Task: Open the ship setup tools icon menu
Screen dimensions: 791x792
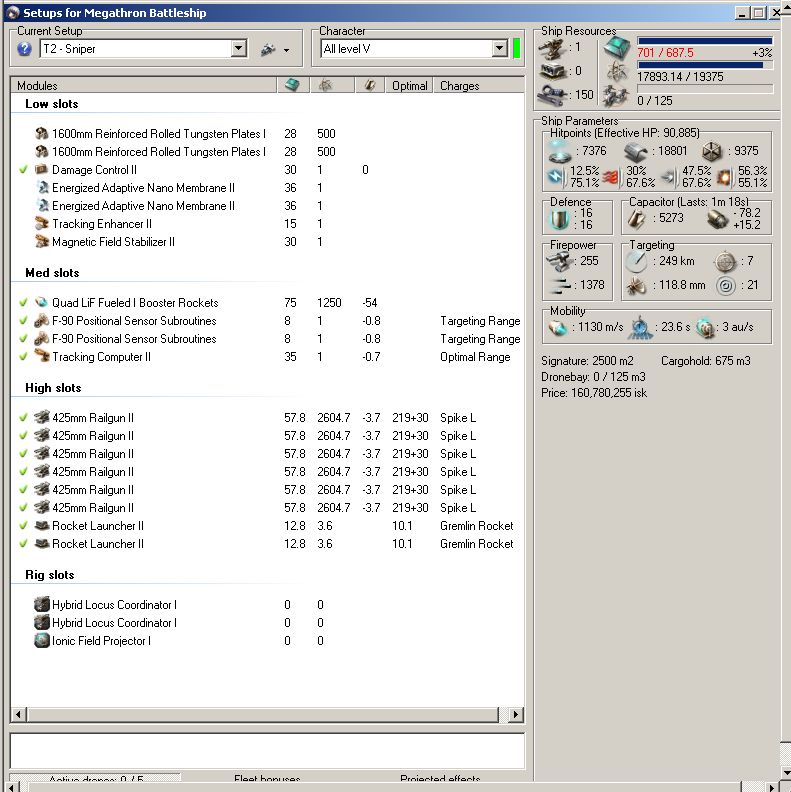Action: click(274, 50)
